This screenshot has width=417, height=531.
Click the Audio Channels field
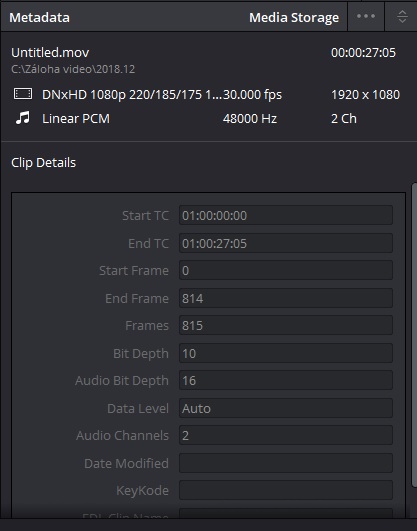(x=286, y=435)
